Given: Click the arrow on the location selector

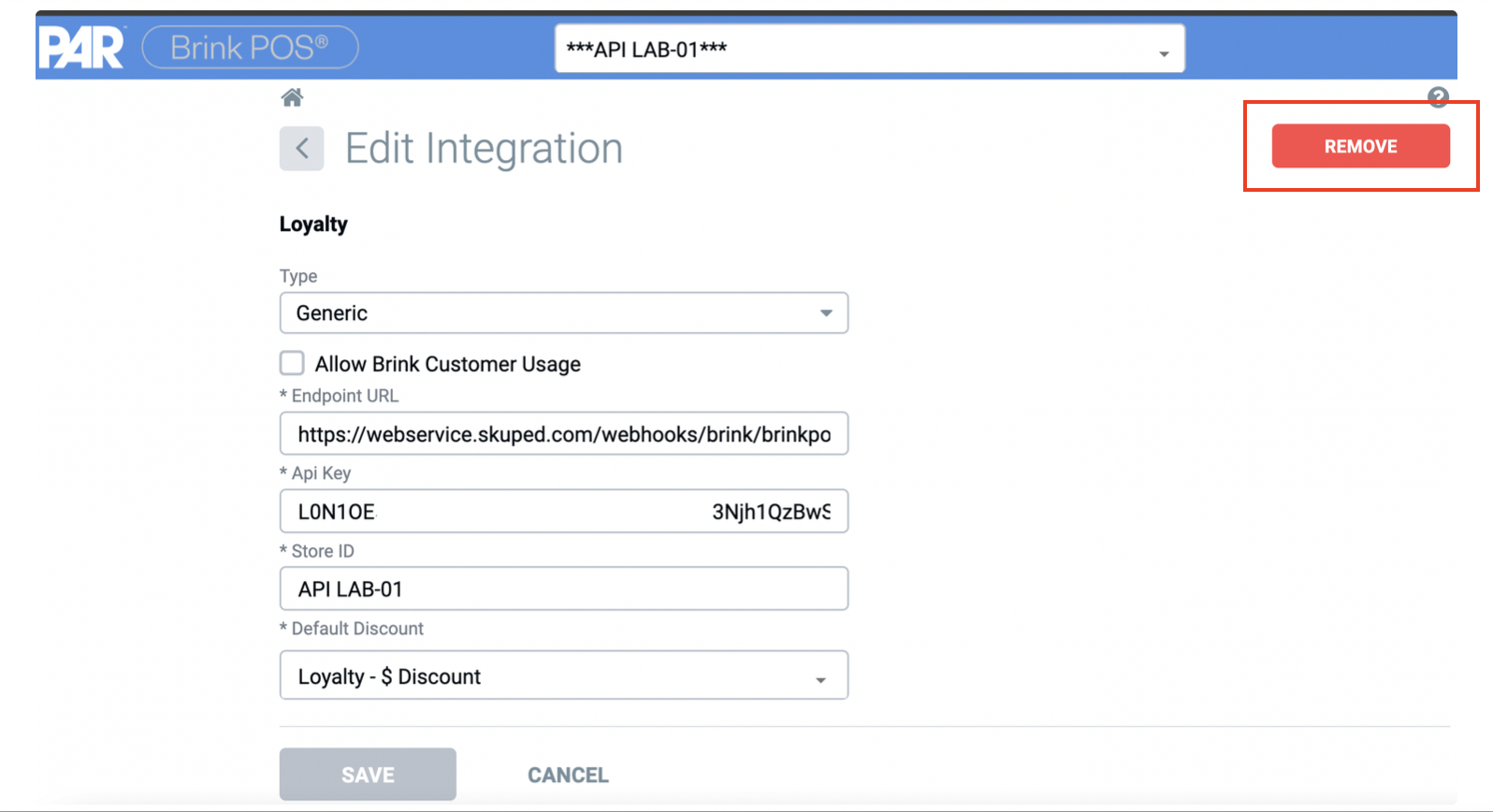Looking at the screenshot, I should coord(1164,53).
